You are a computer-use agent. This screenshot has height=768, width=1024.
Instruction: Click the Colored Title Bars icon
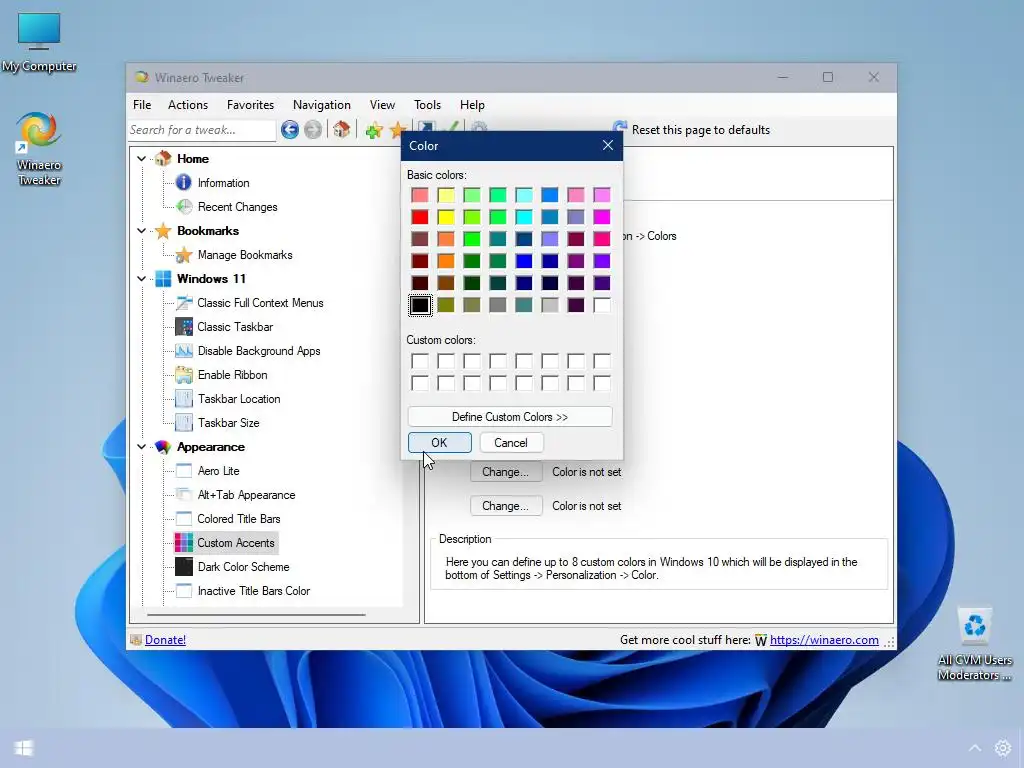(184, 519)
